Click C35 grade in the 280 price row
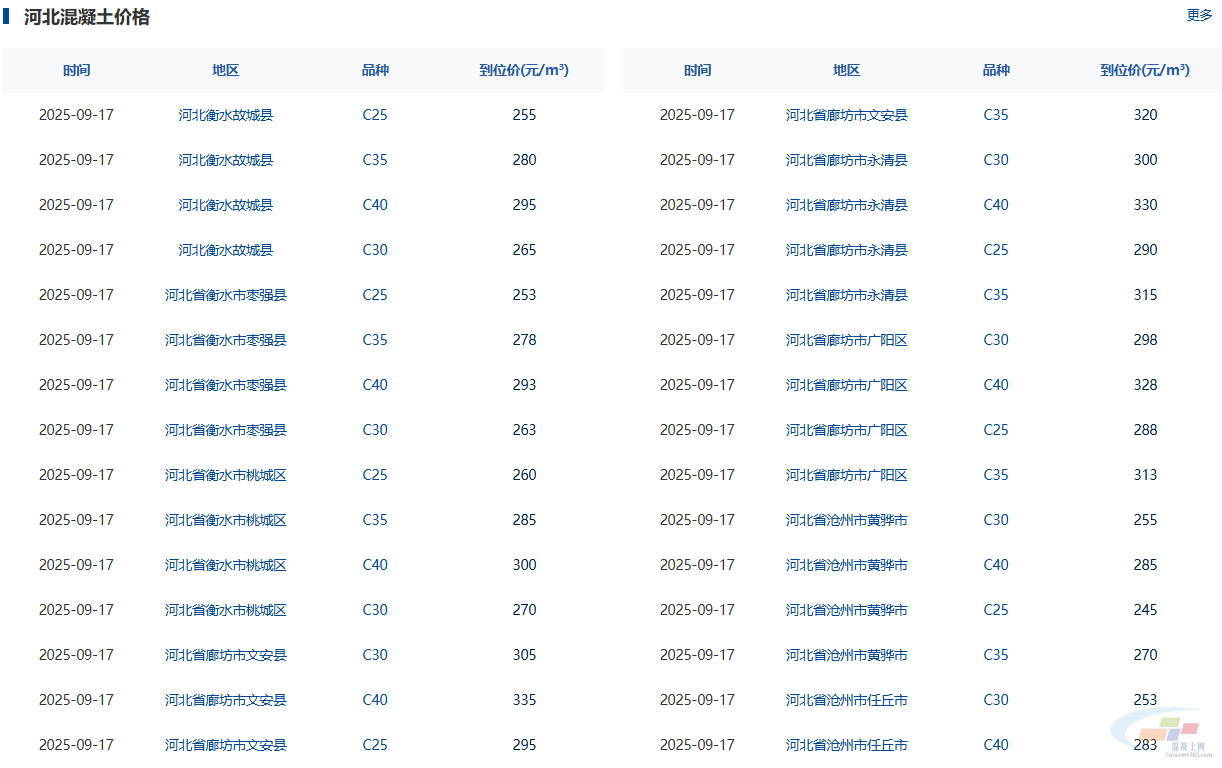Image resolution: width=1222 pixels, height=768 pixels. [375, 160]
